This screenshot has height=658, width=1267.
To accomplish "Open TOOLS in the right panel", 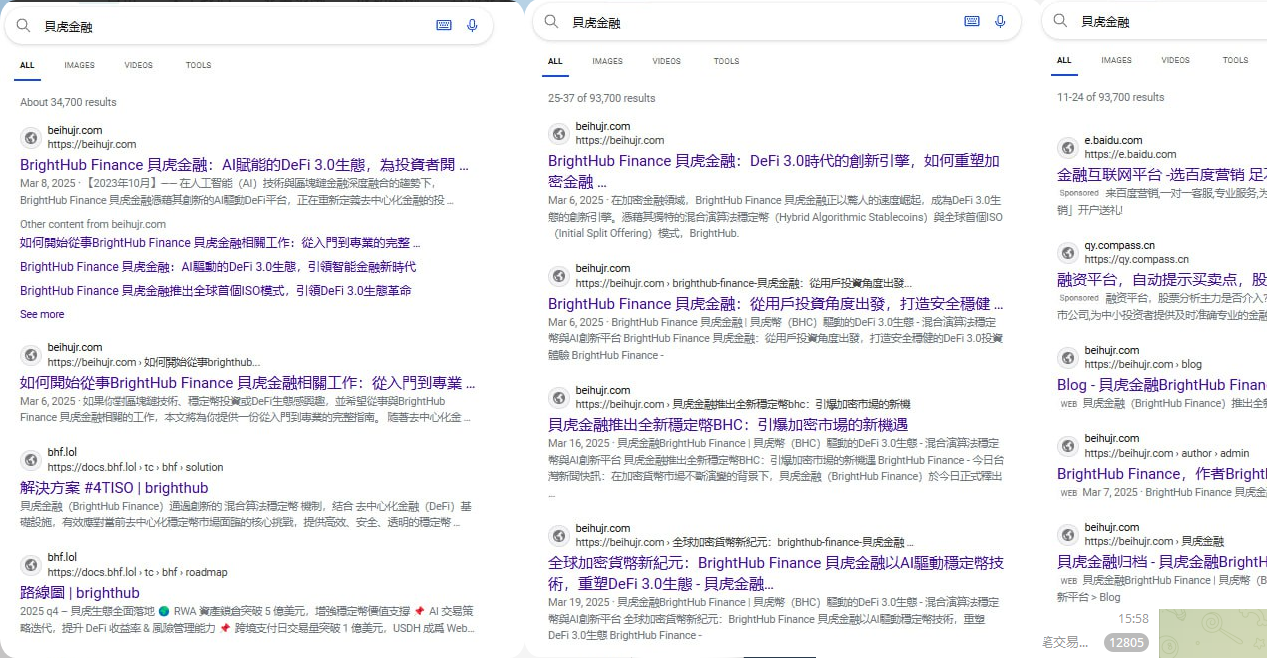I will click(1236, 61).
